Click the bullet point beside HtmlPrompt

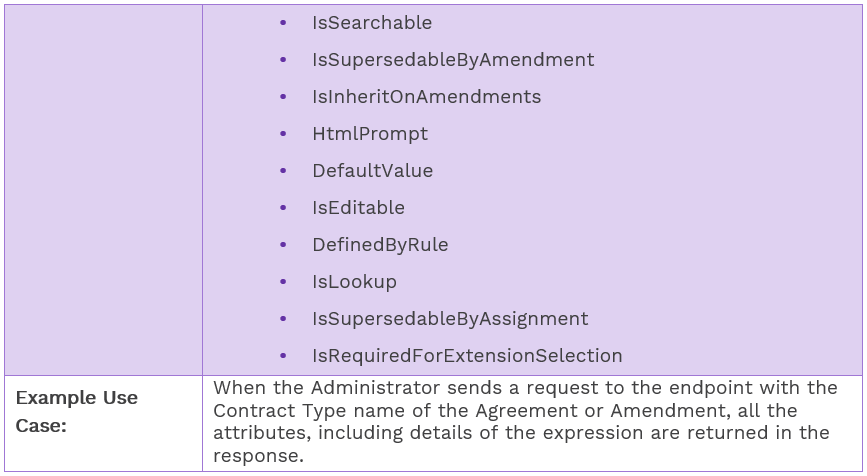click(284, 134)
